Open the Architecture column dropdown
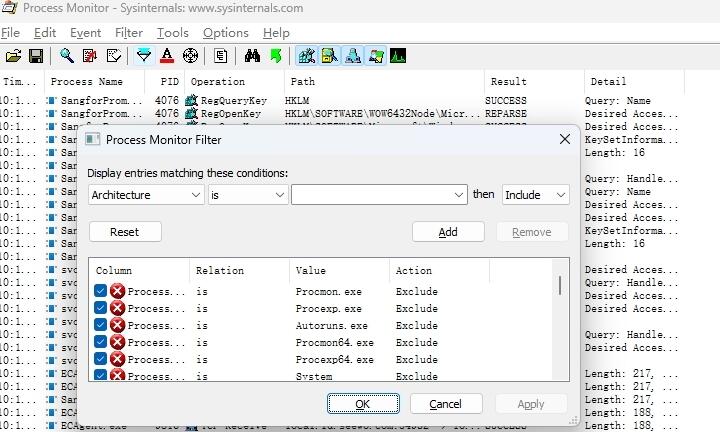The width and height of the screenshot is (720, 432). pos(146,195)
